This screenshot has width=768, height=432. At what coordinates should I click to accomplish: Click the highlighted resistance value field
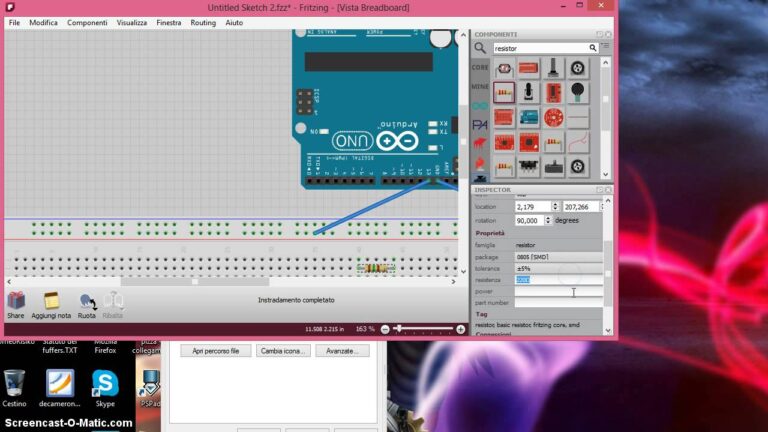pyautogui.click(x=558, y=280)
